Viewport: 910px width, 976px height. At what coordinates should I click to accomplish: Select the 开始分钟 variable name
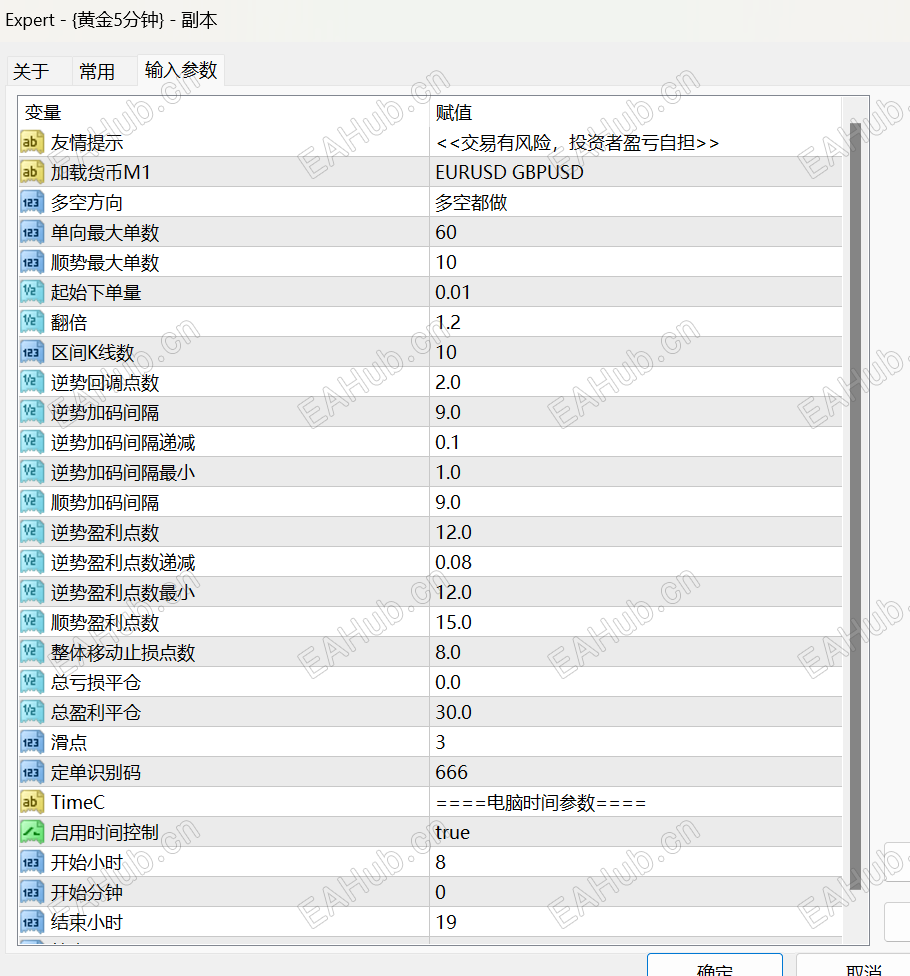click(87, 893)
